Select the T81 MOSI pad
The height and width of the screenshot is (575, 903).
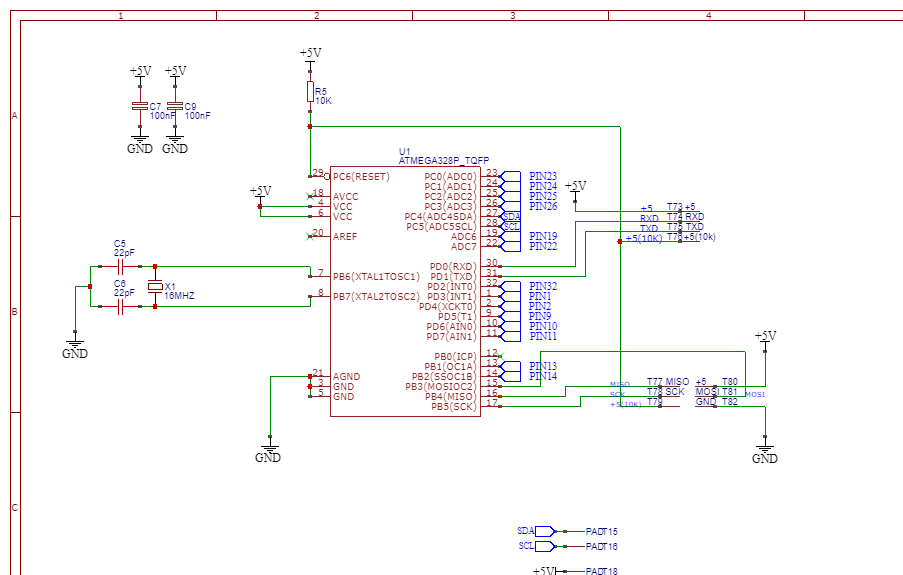716,392
